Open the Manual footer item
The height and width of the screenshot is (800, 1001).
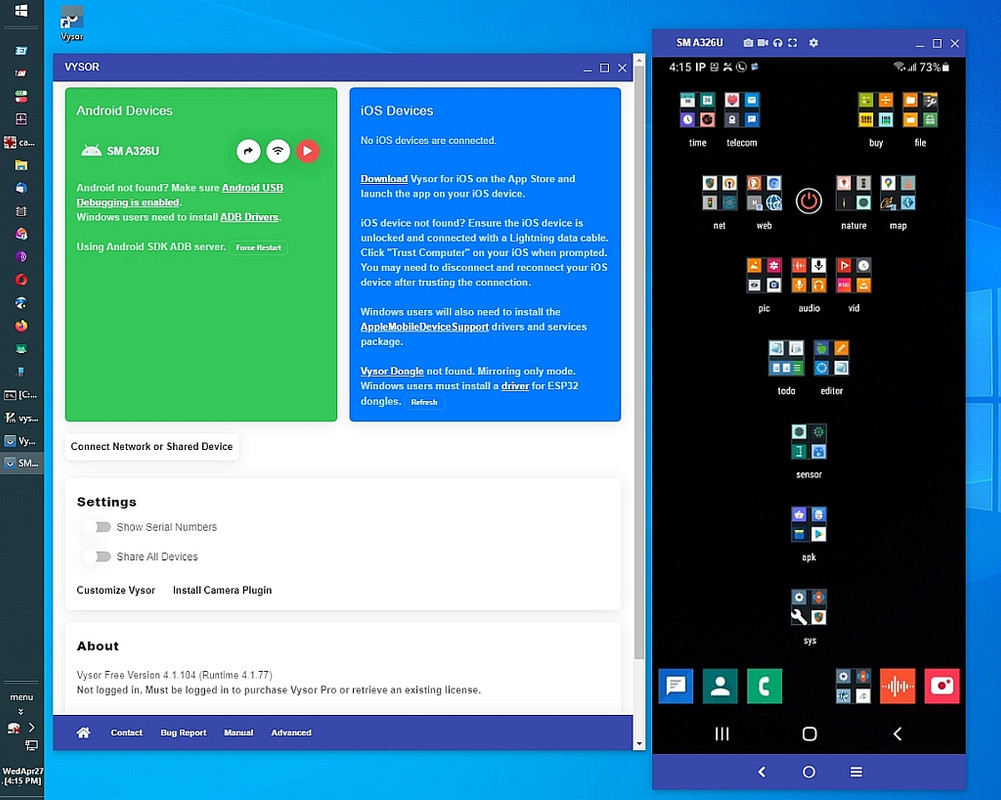point(239,732)
